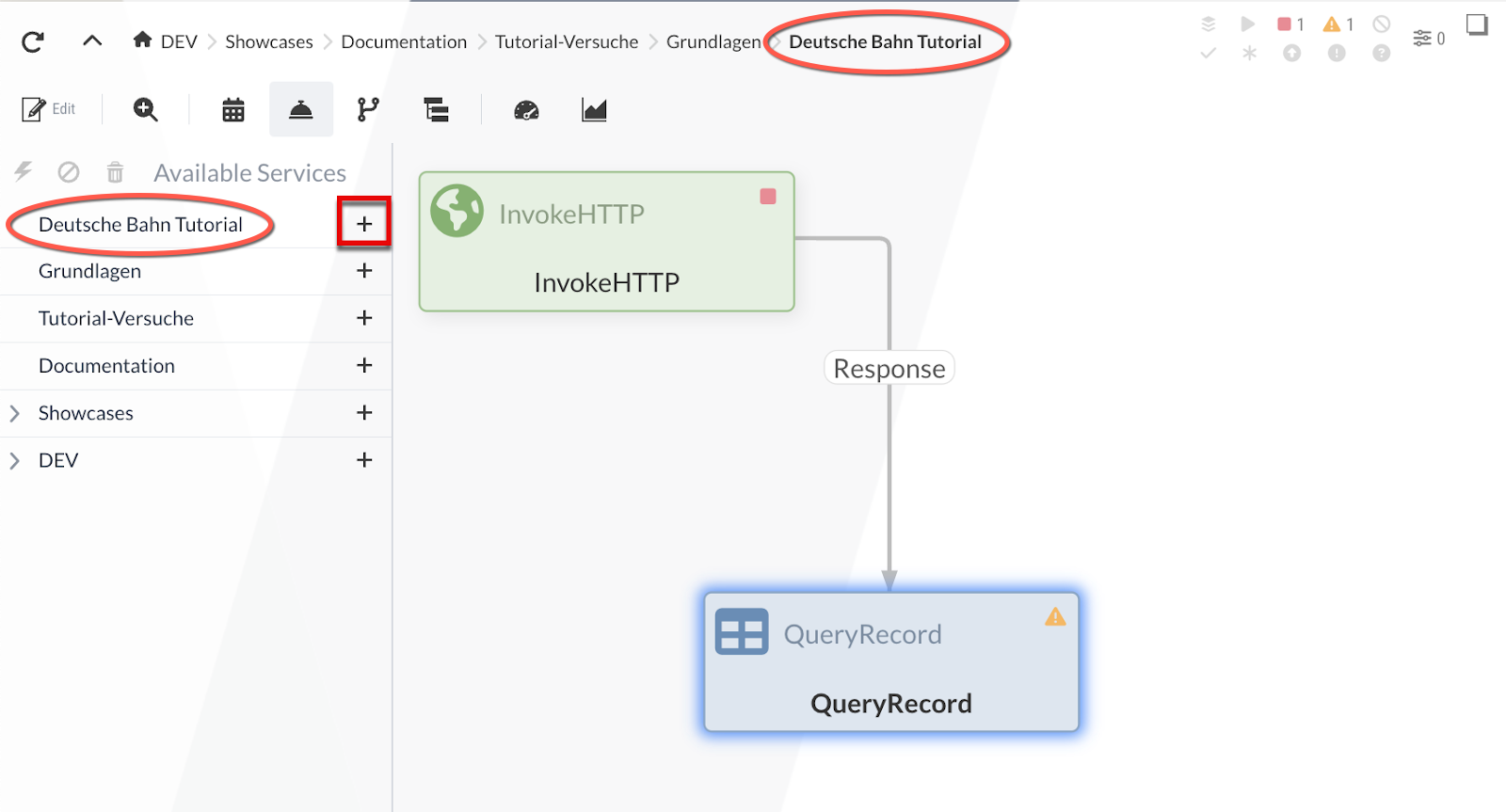Click the up-arrow navigate to parent icon
The height and width of the screenshot is (812, 1506).
pos(92,40)
